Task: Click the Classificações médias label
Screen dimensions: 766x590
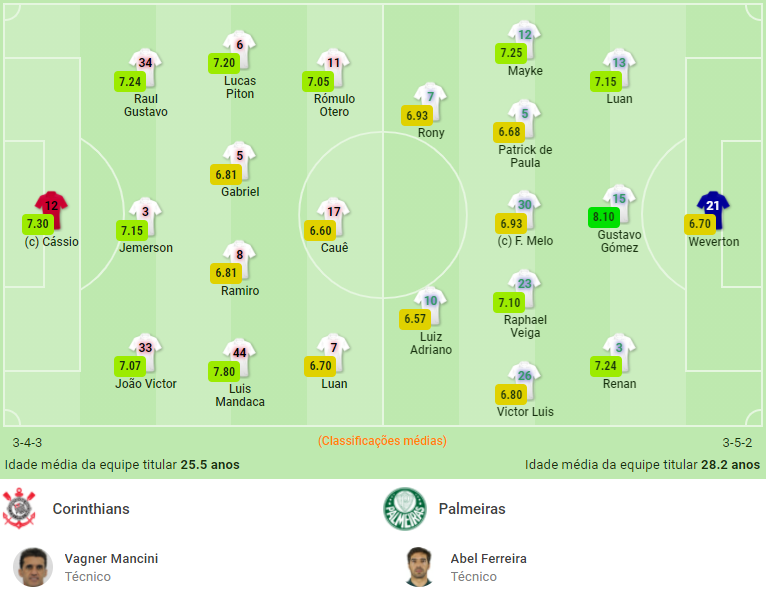Action: (x=382, y=441)
